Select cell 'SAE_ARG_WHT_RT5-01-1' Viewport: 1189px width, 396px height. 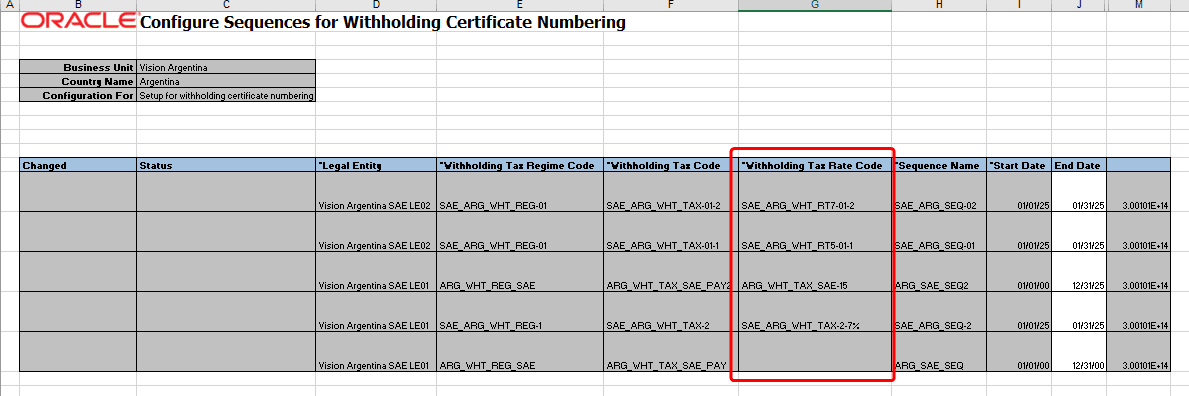[815, 232]
